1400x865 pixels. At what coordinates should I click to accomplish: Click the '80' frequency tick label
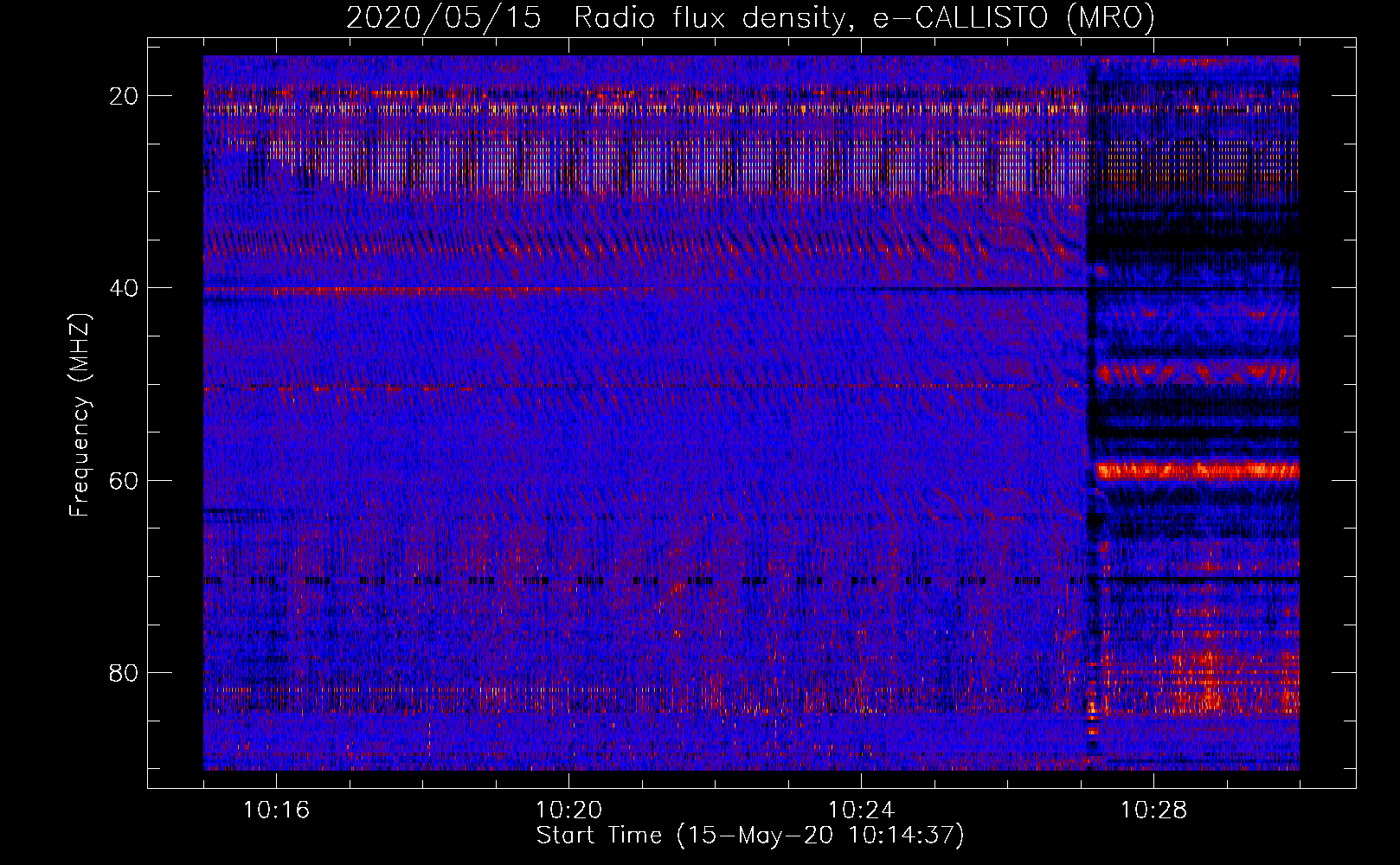125,672
